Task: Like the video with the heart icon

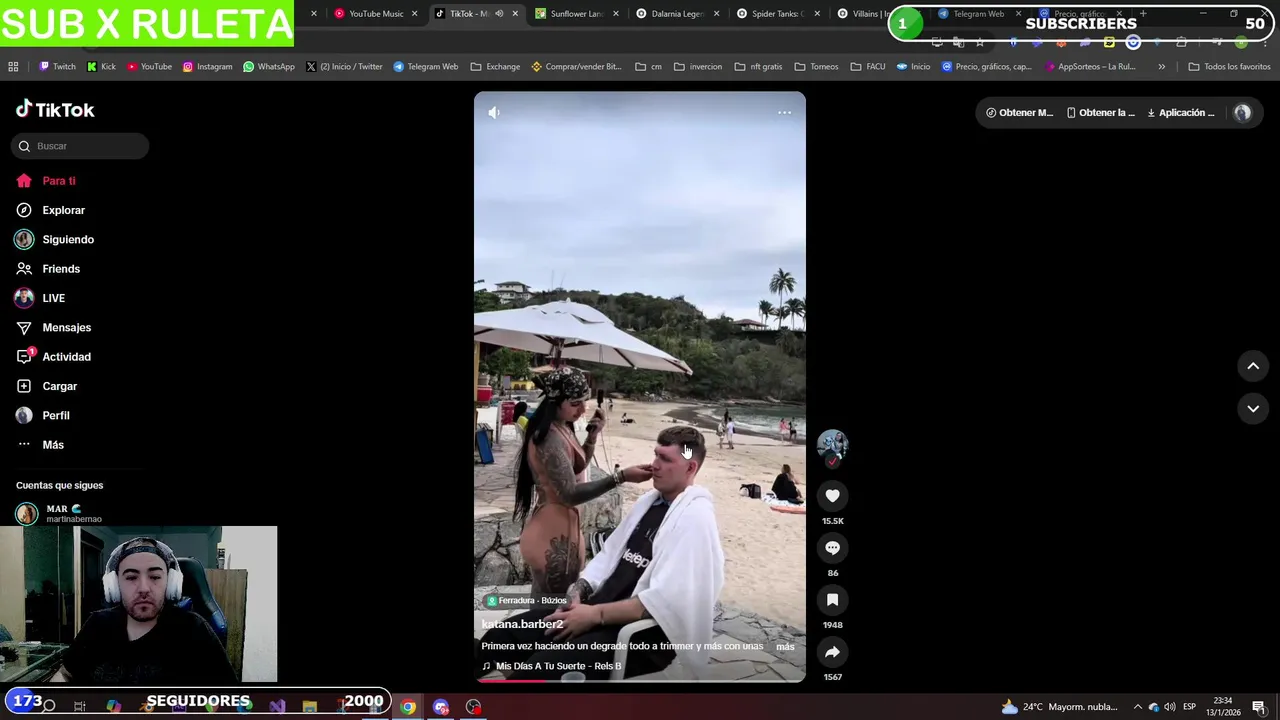Action: (832, 496)
